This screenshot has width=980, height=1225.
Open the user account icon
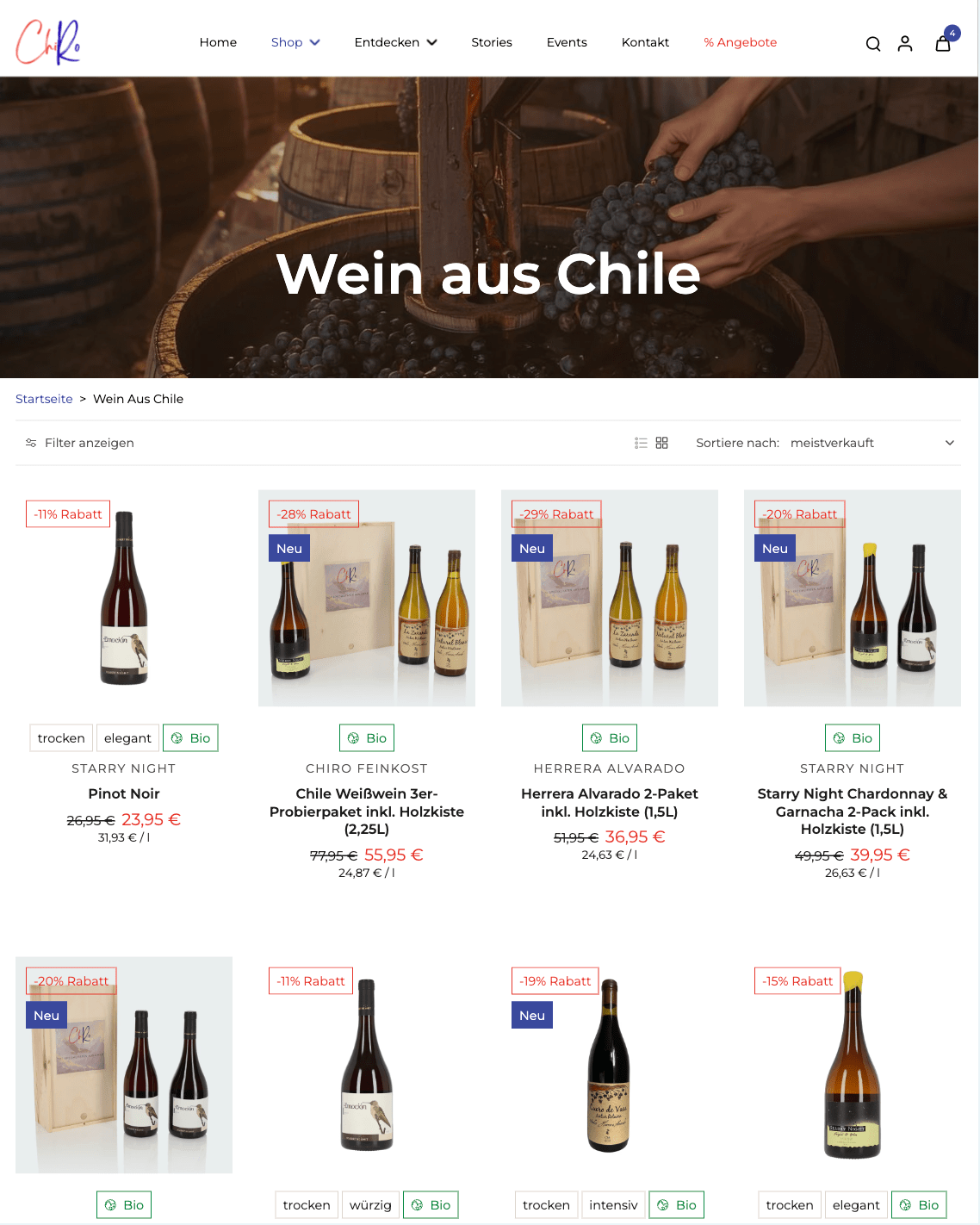pyautogui.click(x=905, y=43)
